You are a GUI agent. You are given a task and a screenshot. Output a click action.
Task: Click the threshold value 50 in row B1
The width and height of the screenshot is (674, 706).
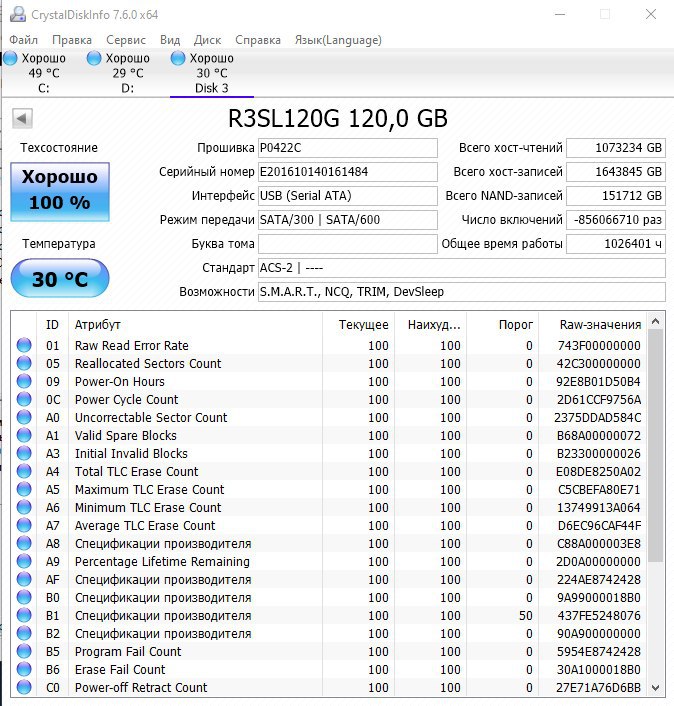526,615
